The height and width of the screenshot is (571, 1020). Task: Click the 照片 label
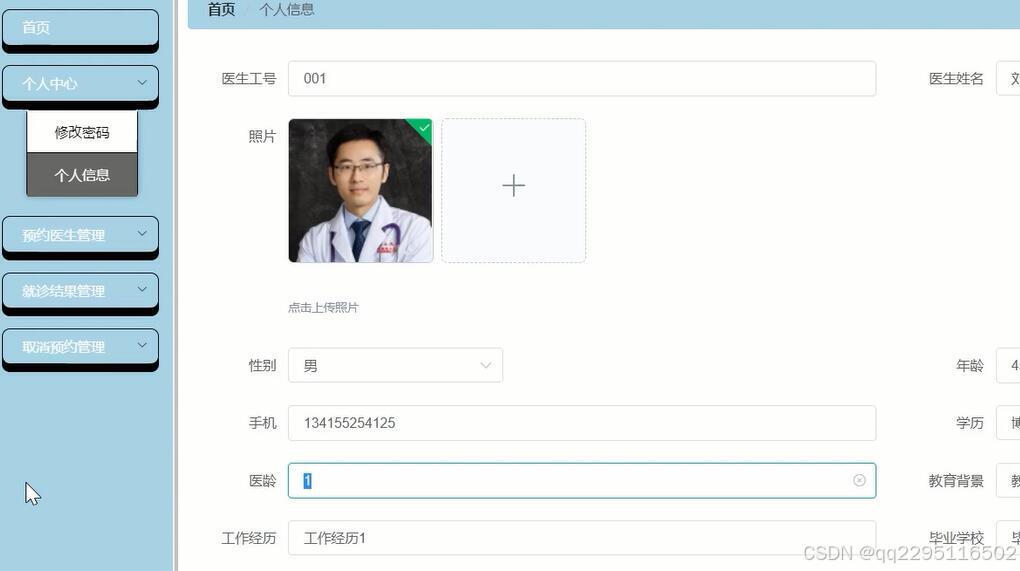pyautogui.click(x=262, y=137)
